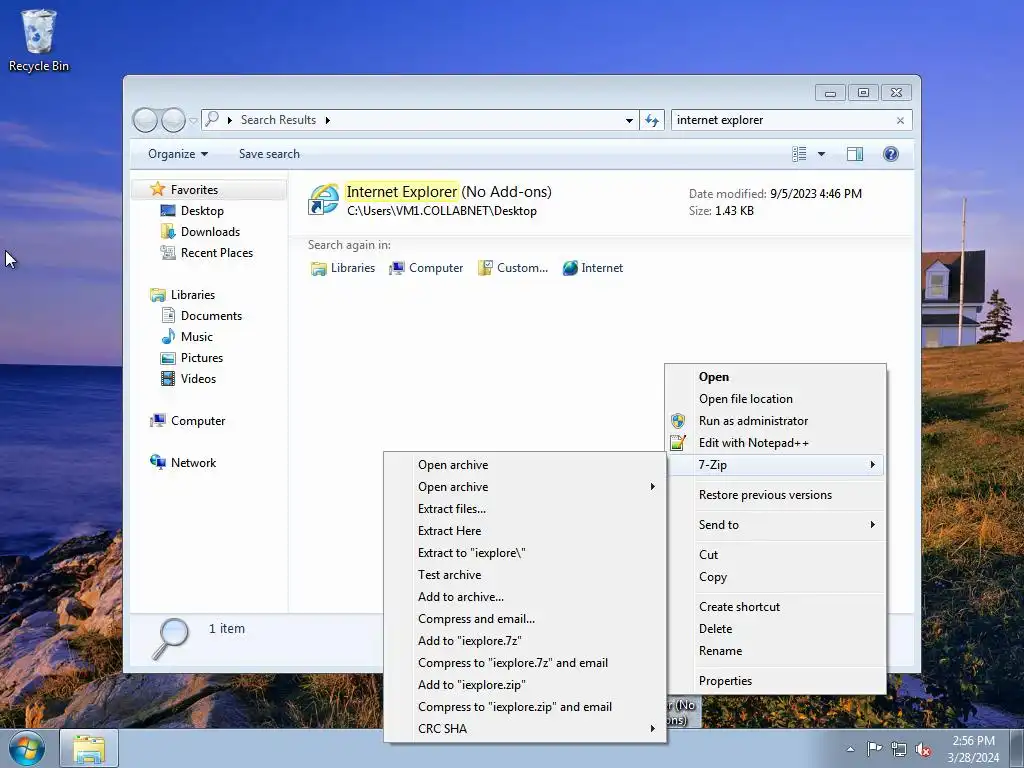Click into the internet explorer search field
The height and width of the screenshot is (768, 1024).
(782, 120)
